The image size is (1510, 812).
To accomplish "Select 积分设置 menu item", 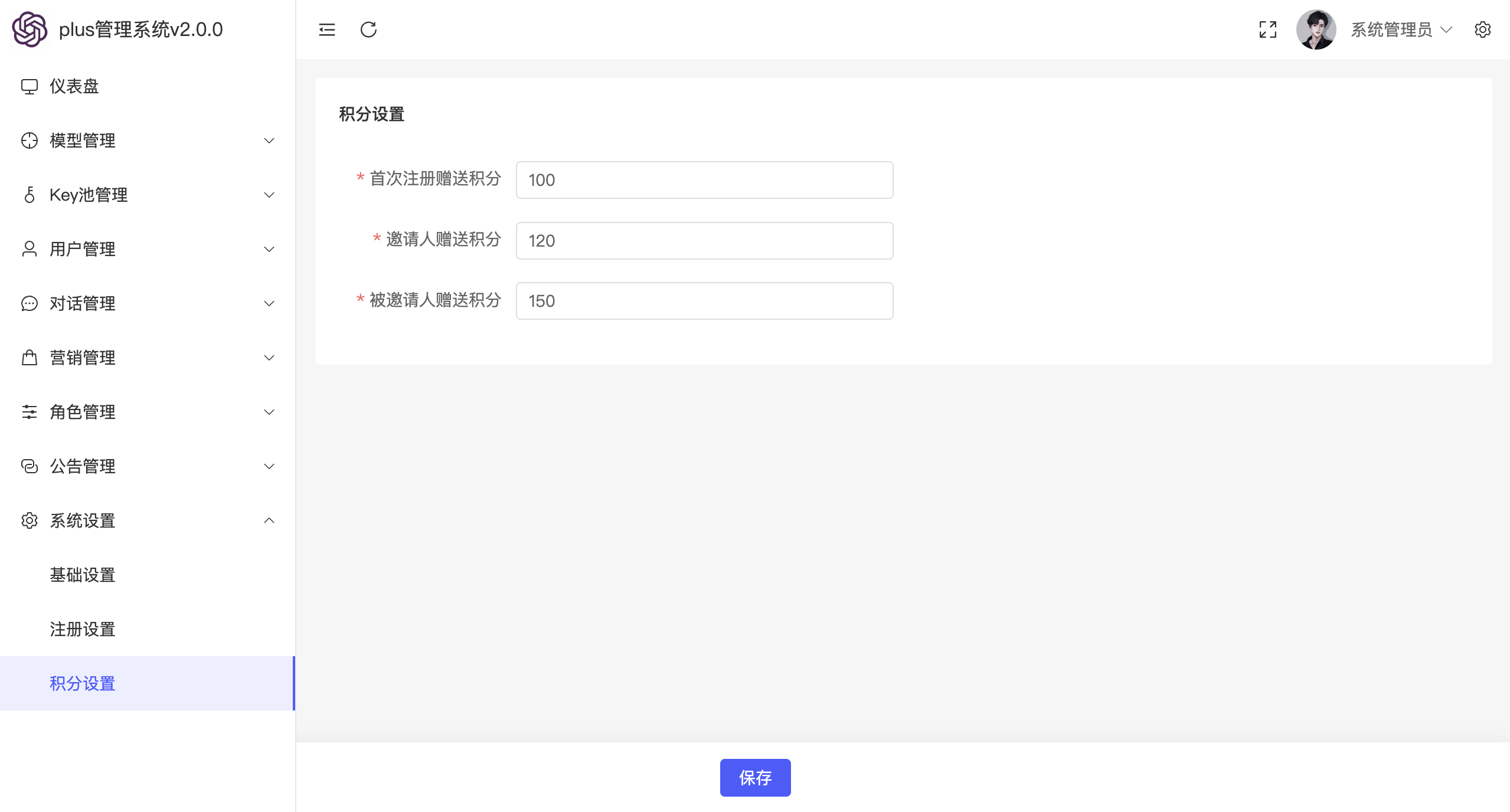I will (x=83, y=683).
